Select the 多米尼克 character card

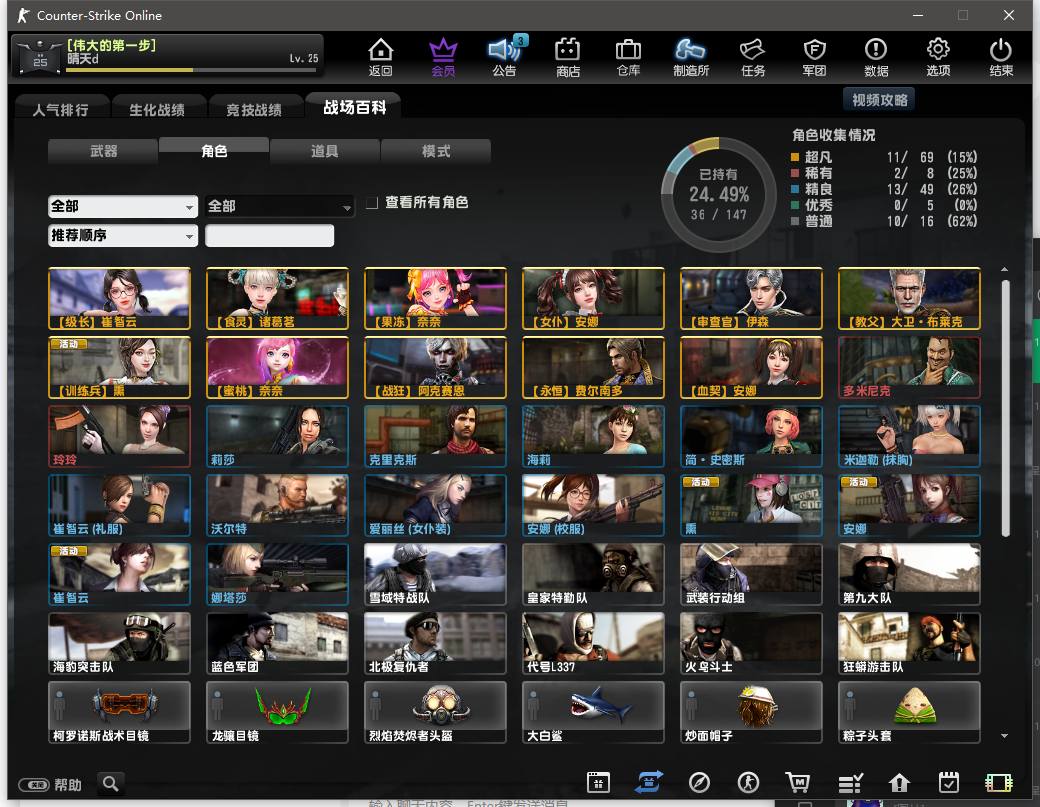(x=909, y=367)
